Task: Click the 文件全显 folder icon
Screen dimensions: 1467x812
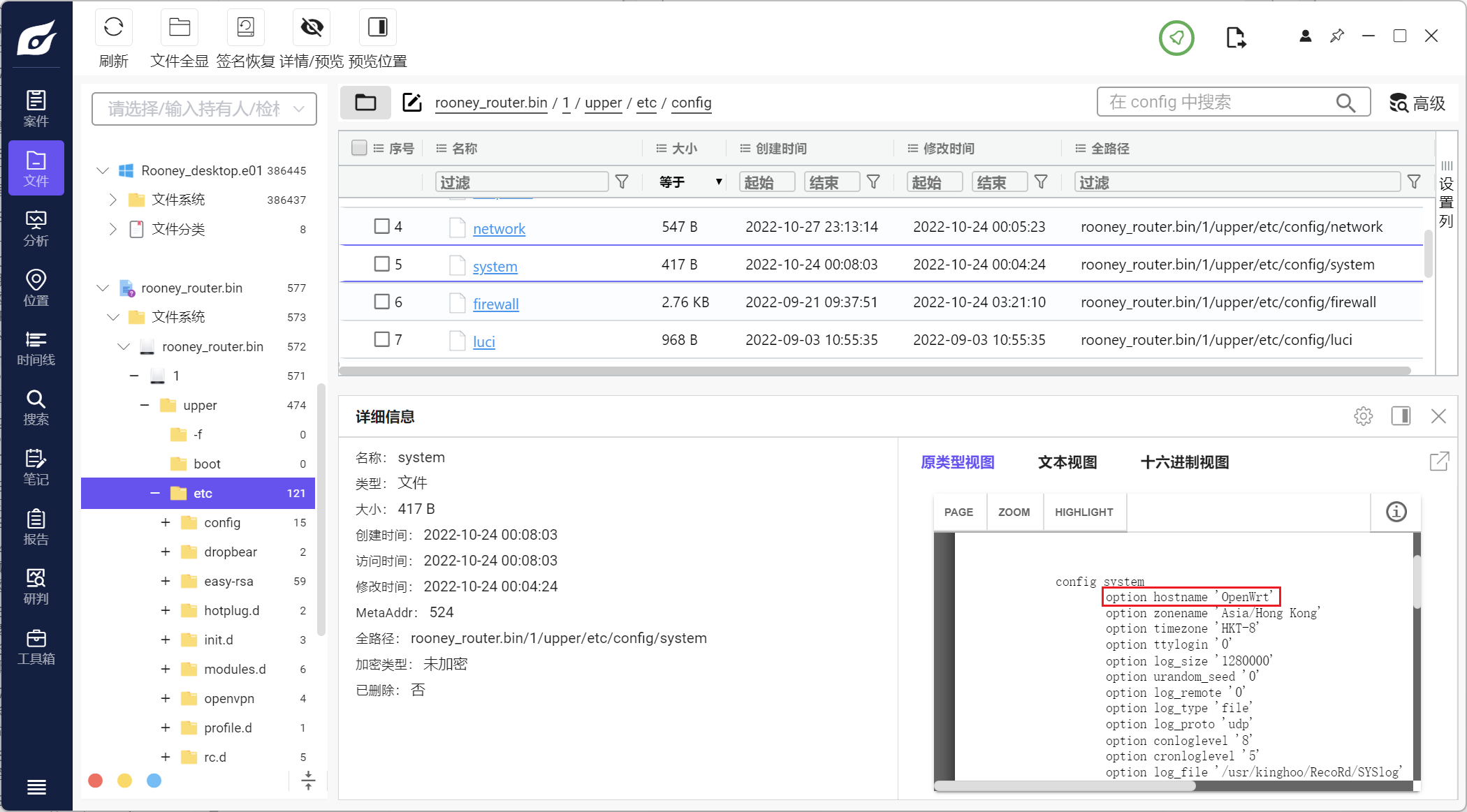Action: pos(180,27)
